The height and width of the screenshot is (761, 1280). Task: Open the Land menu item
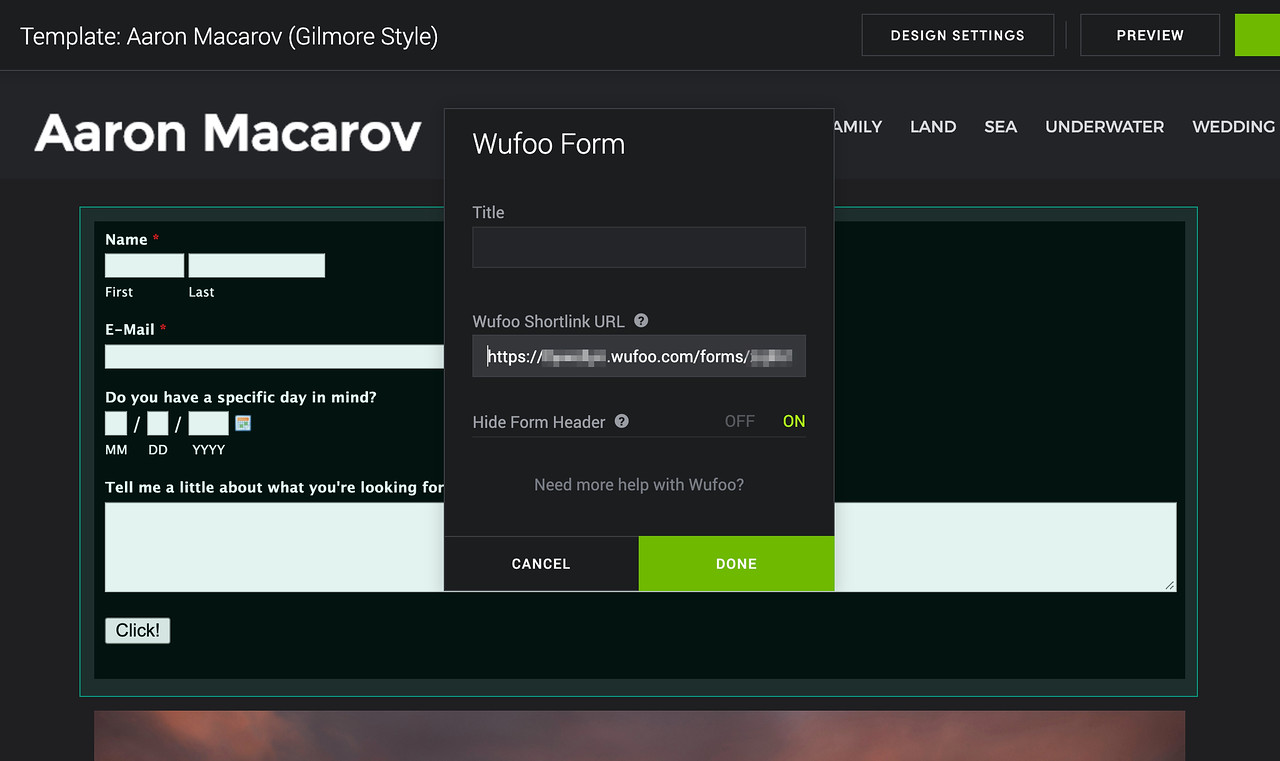coord(933,127)
